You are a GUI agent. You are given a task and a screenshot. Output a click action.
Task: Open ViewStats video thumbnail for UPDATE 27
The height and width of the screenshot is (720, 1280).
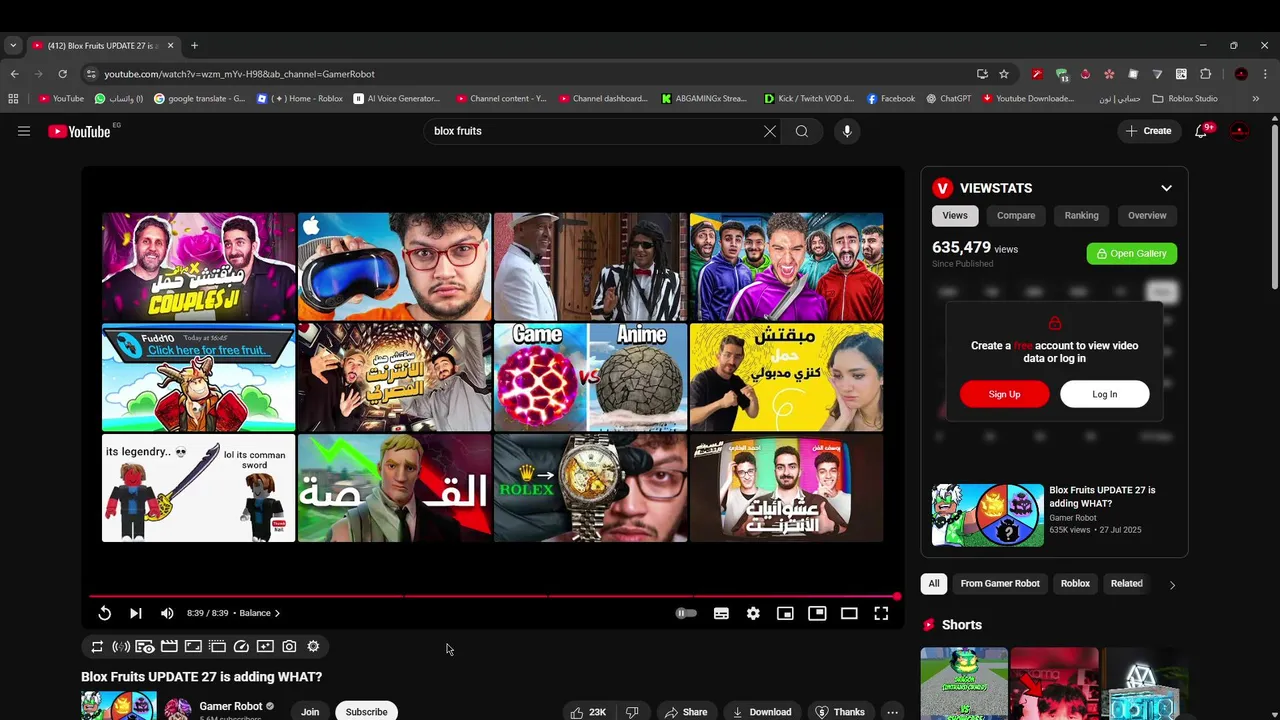pos(988,515)
